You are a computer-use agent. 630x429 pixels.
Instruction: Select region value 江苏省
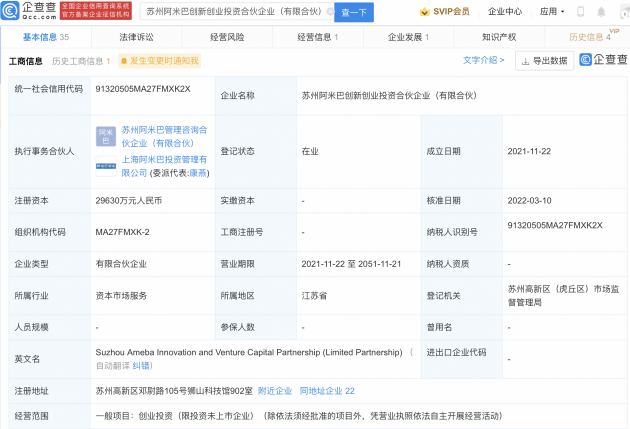(314, 296)
